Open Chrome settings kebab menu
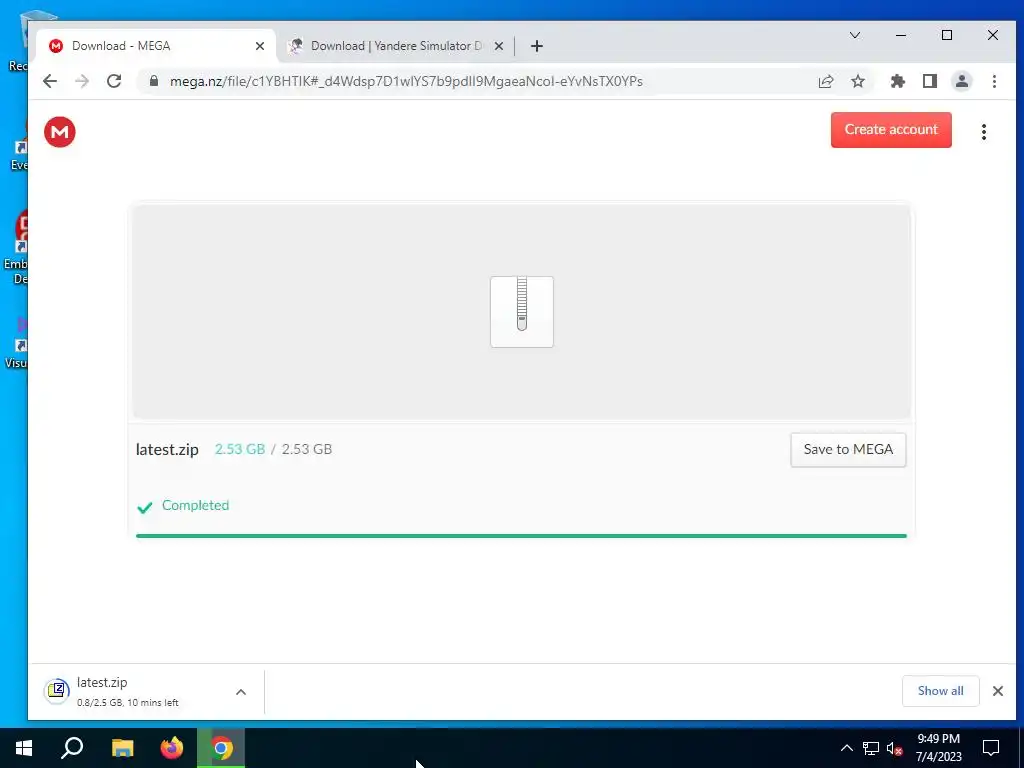 coord(994,81)
